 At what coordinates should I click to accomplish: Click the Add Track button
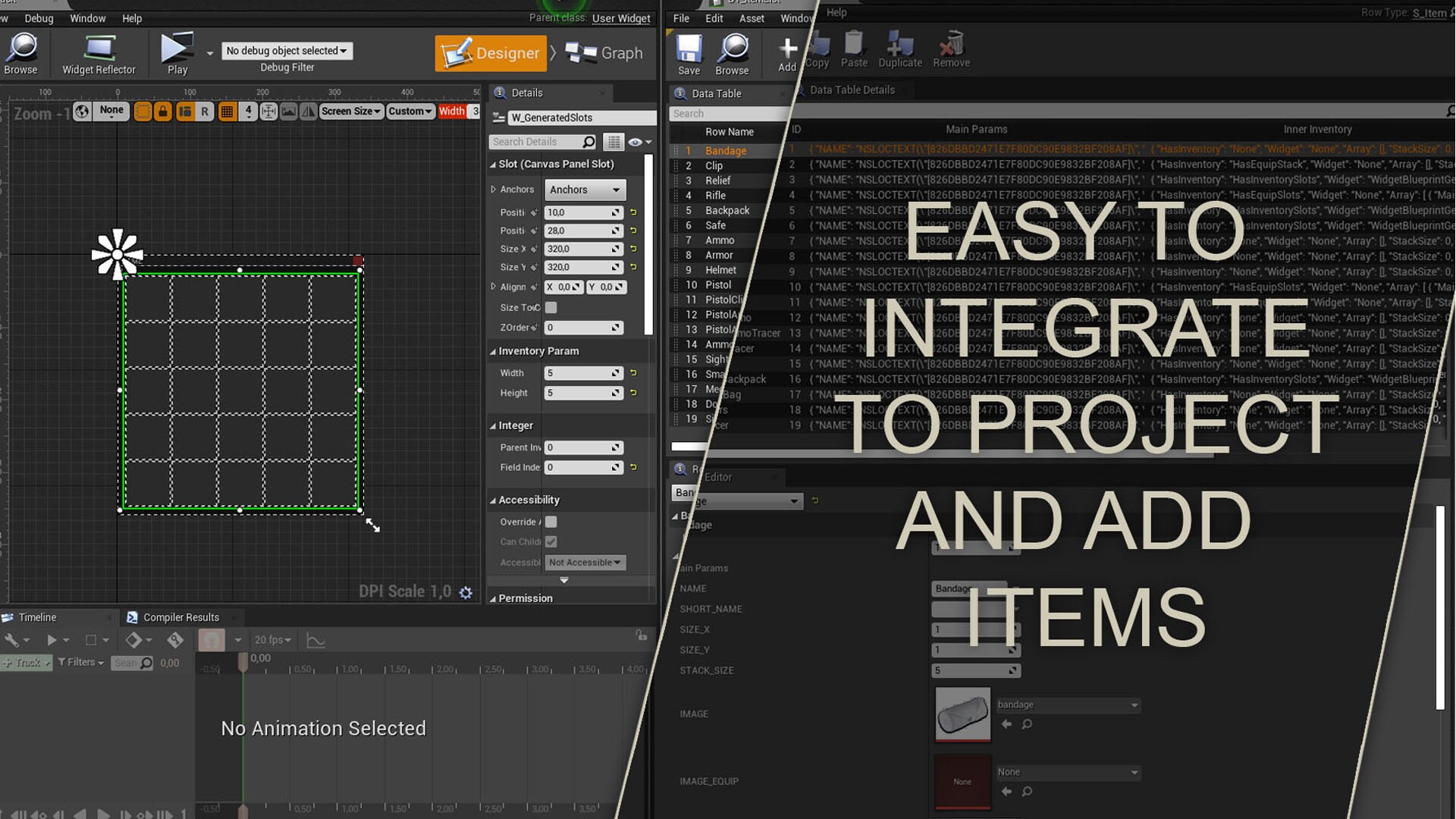click(x=27, y=663)
